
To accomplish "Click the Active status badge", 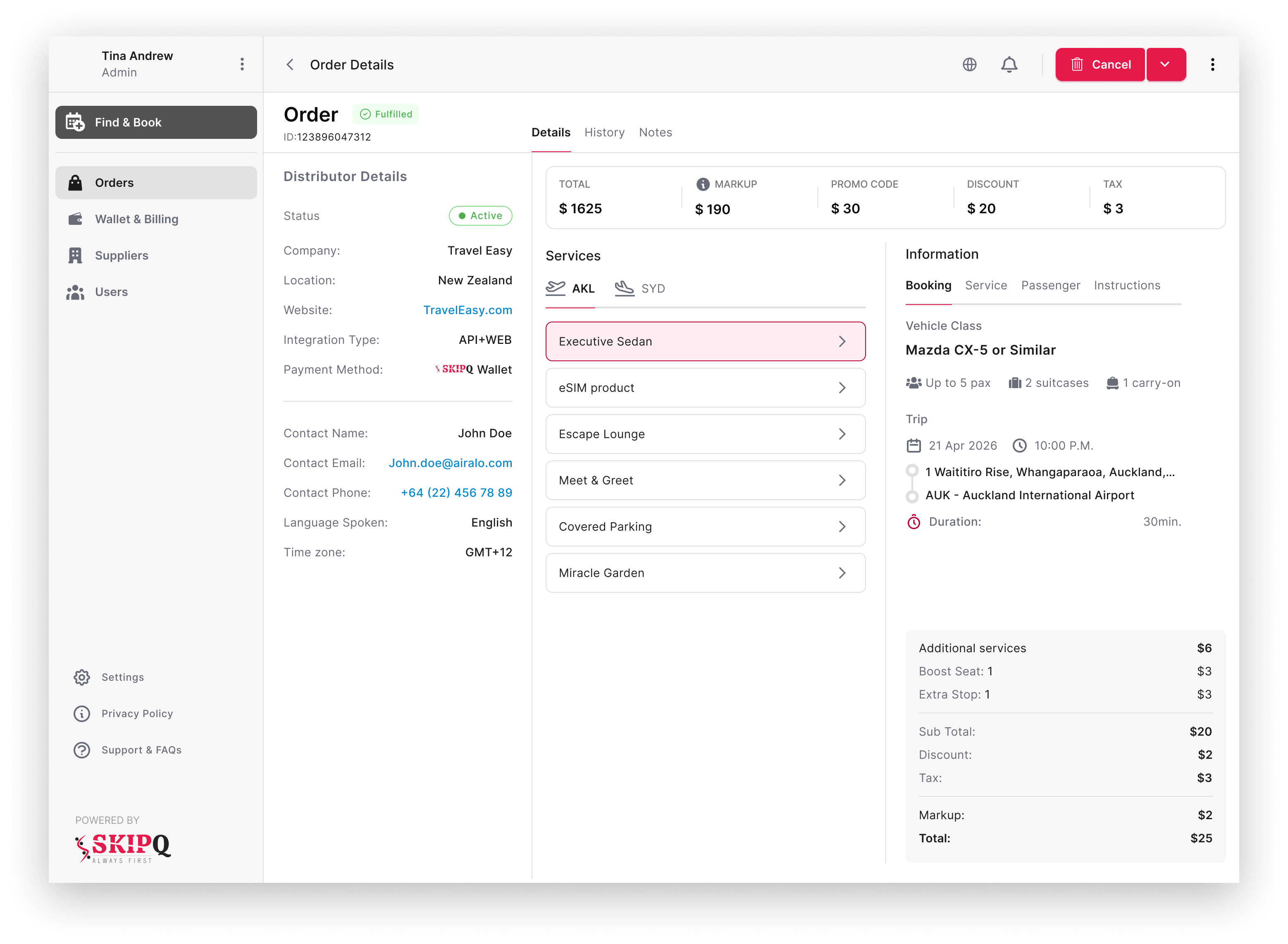I will 480,216.
